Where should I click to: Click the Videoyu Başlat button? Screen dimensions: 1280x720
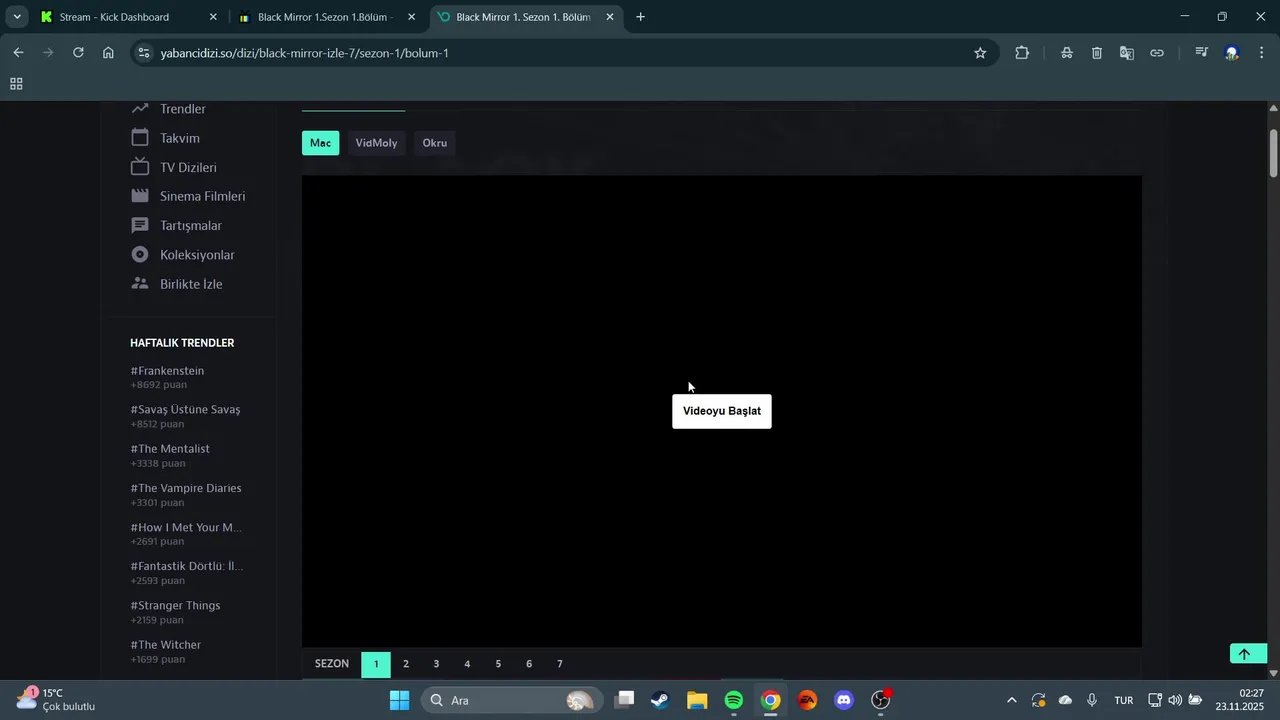pyautogui.click(x=721, y=411)
